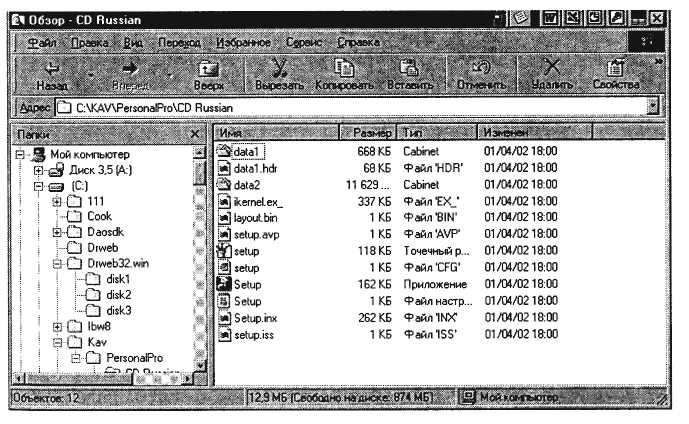This screenshot has height=424, width=689.
Task: Open the Вид menu
Action: tap(133, 43)
